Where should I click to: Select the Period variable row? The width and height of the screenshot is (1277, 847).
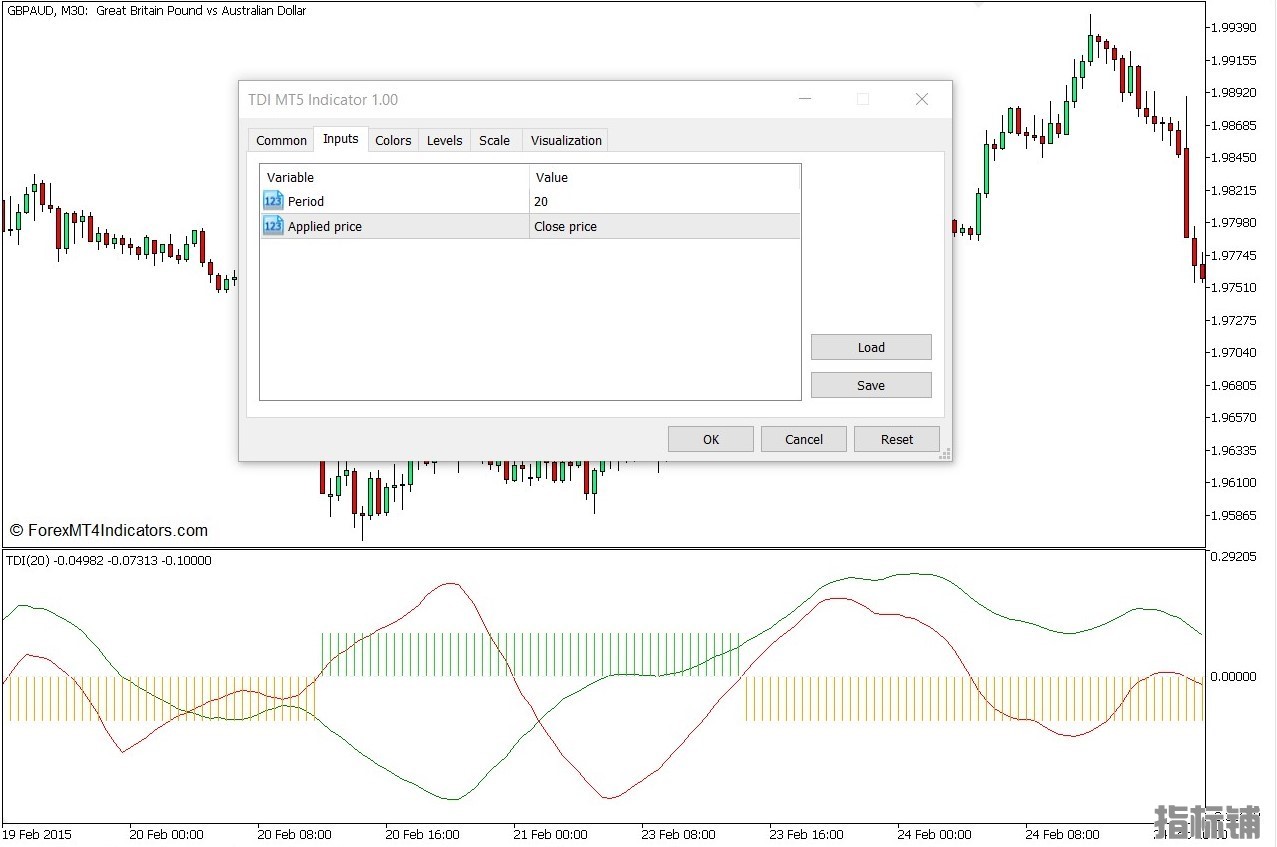pyautogui.click(x=530, y=201)
